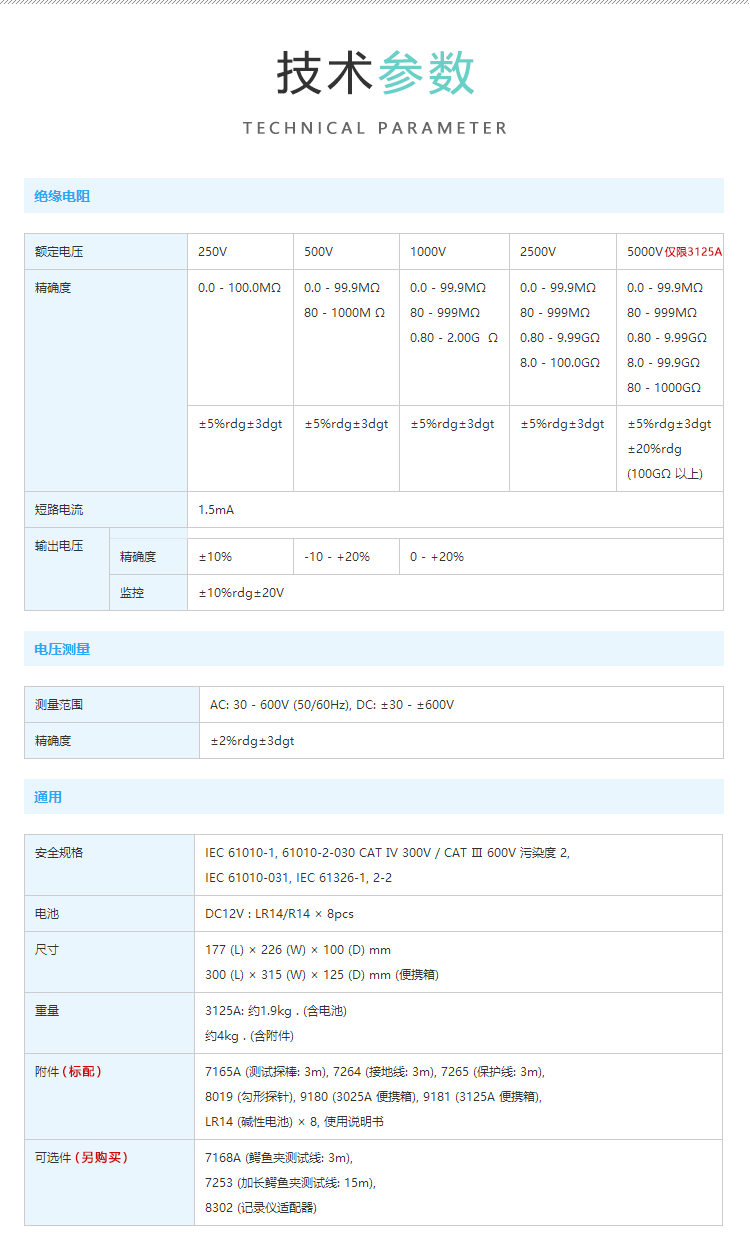Click the 监控 sub-row label
This screenshot has height=1242, width=750.
(132, 593)
